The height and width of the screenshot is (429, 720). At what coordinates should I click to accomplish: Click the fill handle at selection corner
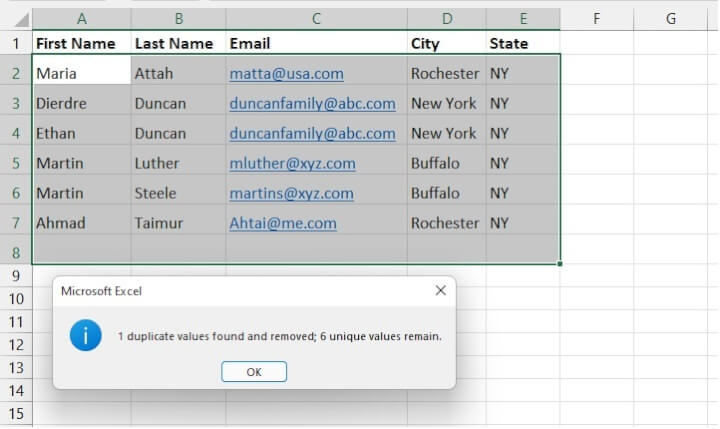click(x=560, y=264)
